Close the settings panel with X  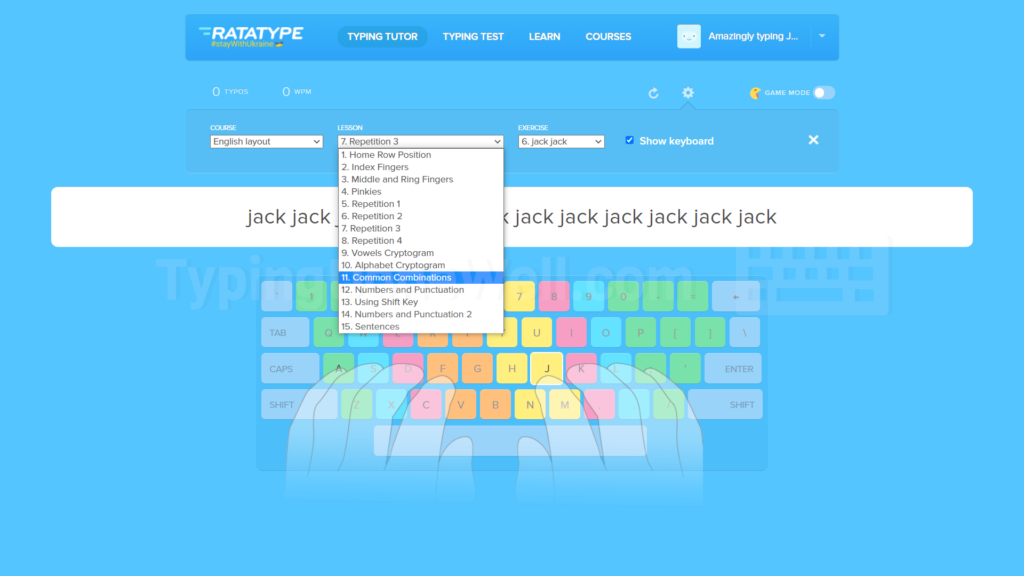coord(813,140)
